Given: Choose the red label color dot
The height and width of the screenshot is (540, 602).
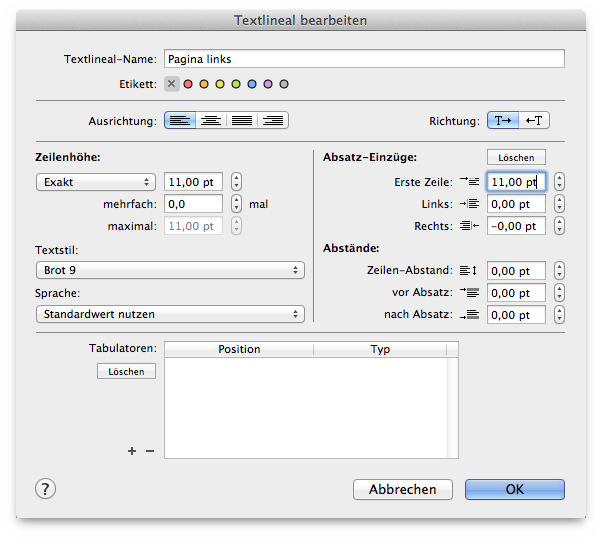Looking at the screenshot, I should coord(188,84).
